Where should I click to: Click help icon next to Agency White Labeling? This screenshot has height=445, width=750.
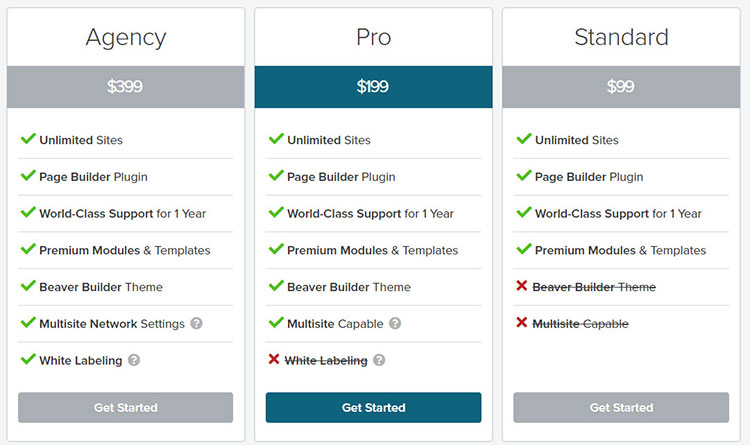point(134,360)
